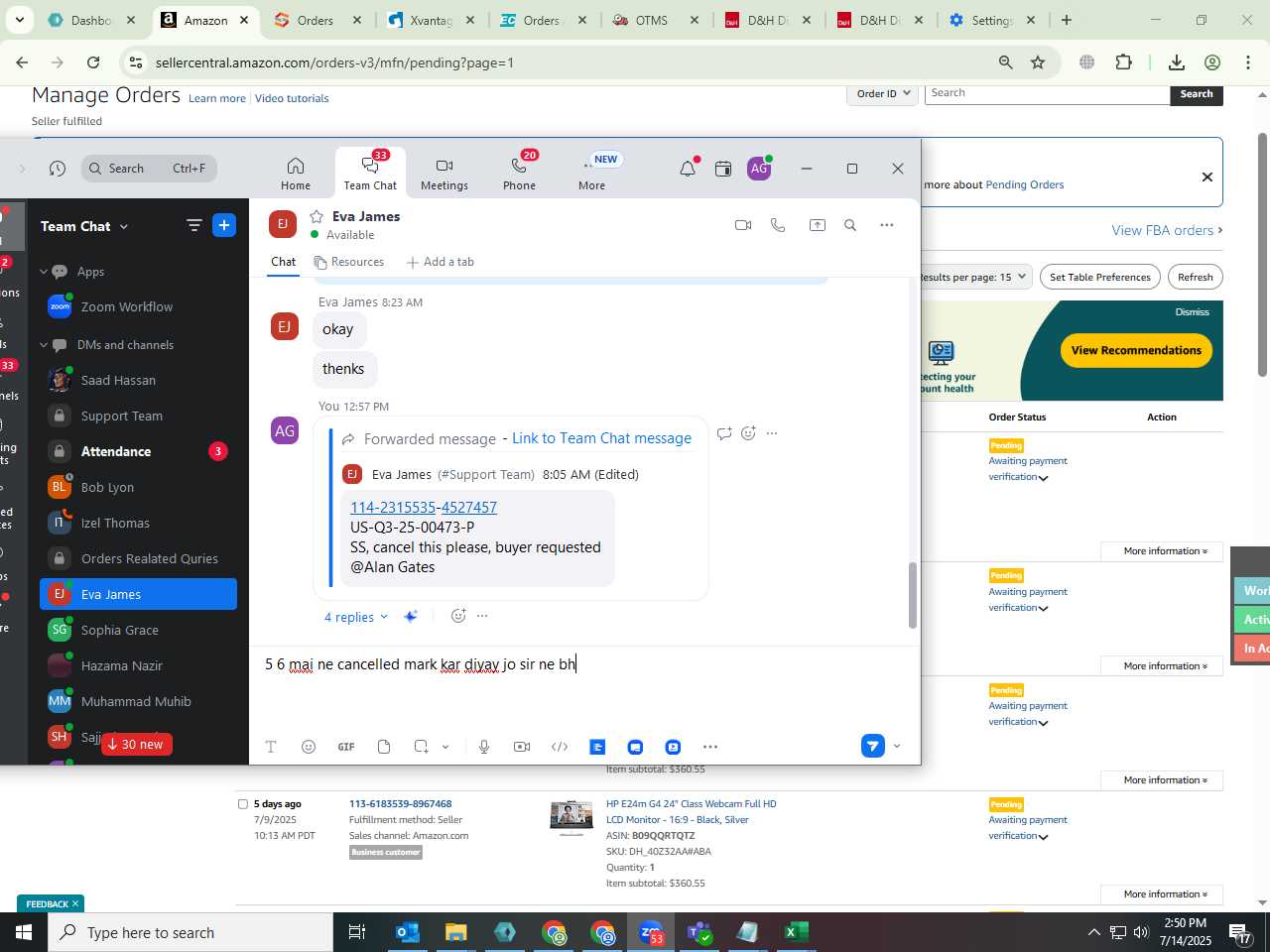Screen dimensions: 1270x952
Task: Open Zoom Workflow app
Action: pos(138,307)
